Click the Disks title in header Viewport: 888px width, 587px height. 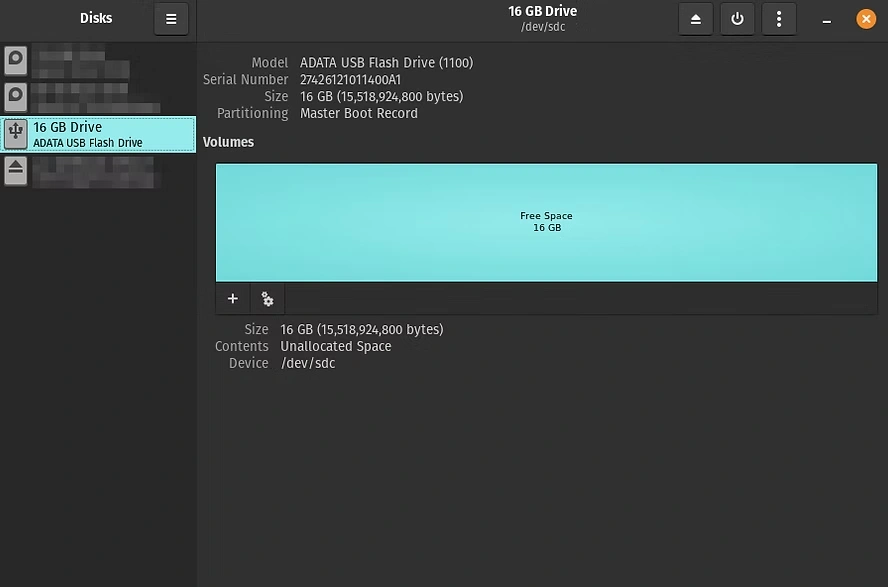click(x=96, y=18)
